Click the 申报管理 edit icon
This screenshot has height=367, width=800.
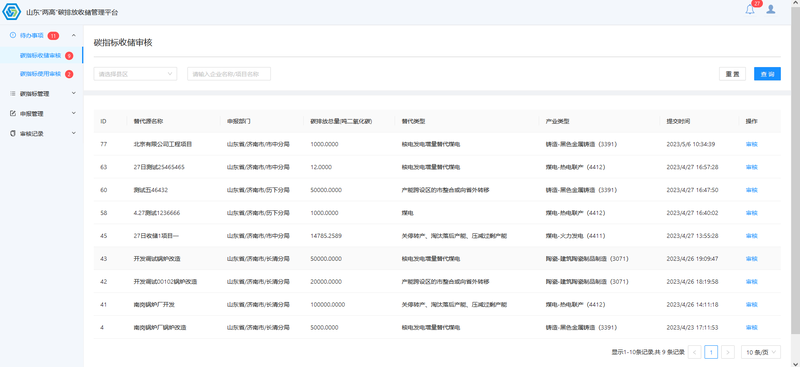pos(13,113)
